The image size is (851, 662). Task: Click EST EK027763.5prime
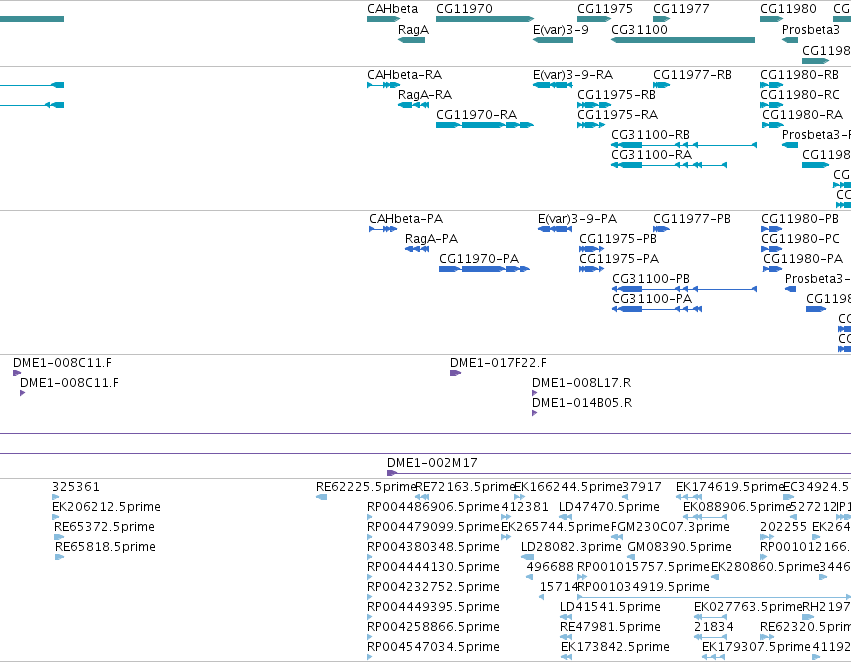710,618
